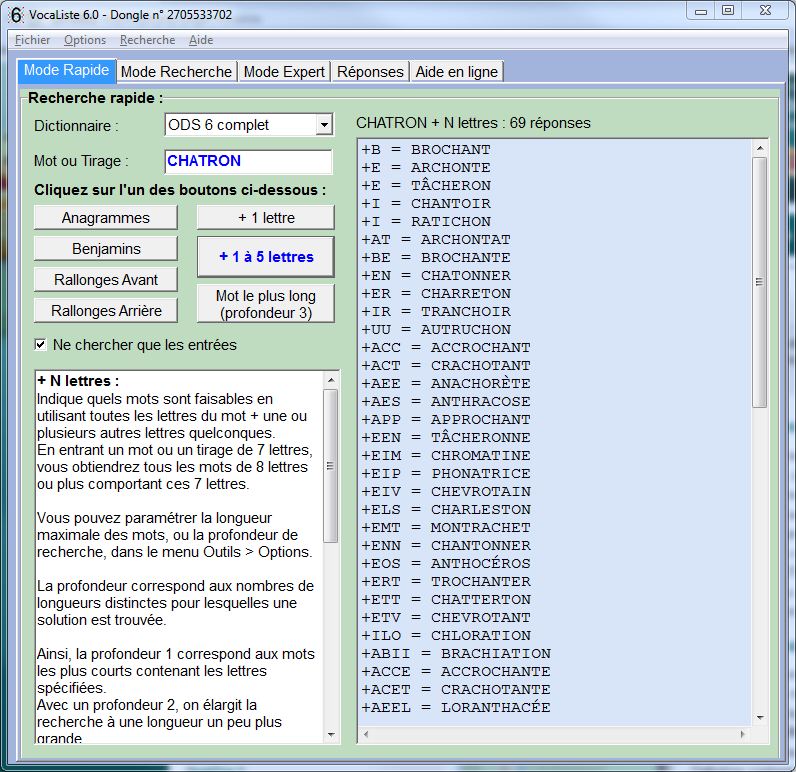Select the CHATONNER result line
Screen dimensions: 796x772
[436, 276]
